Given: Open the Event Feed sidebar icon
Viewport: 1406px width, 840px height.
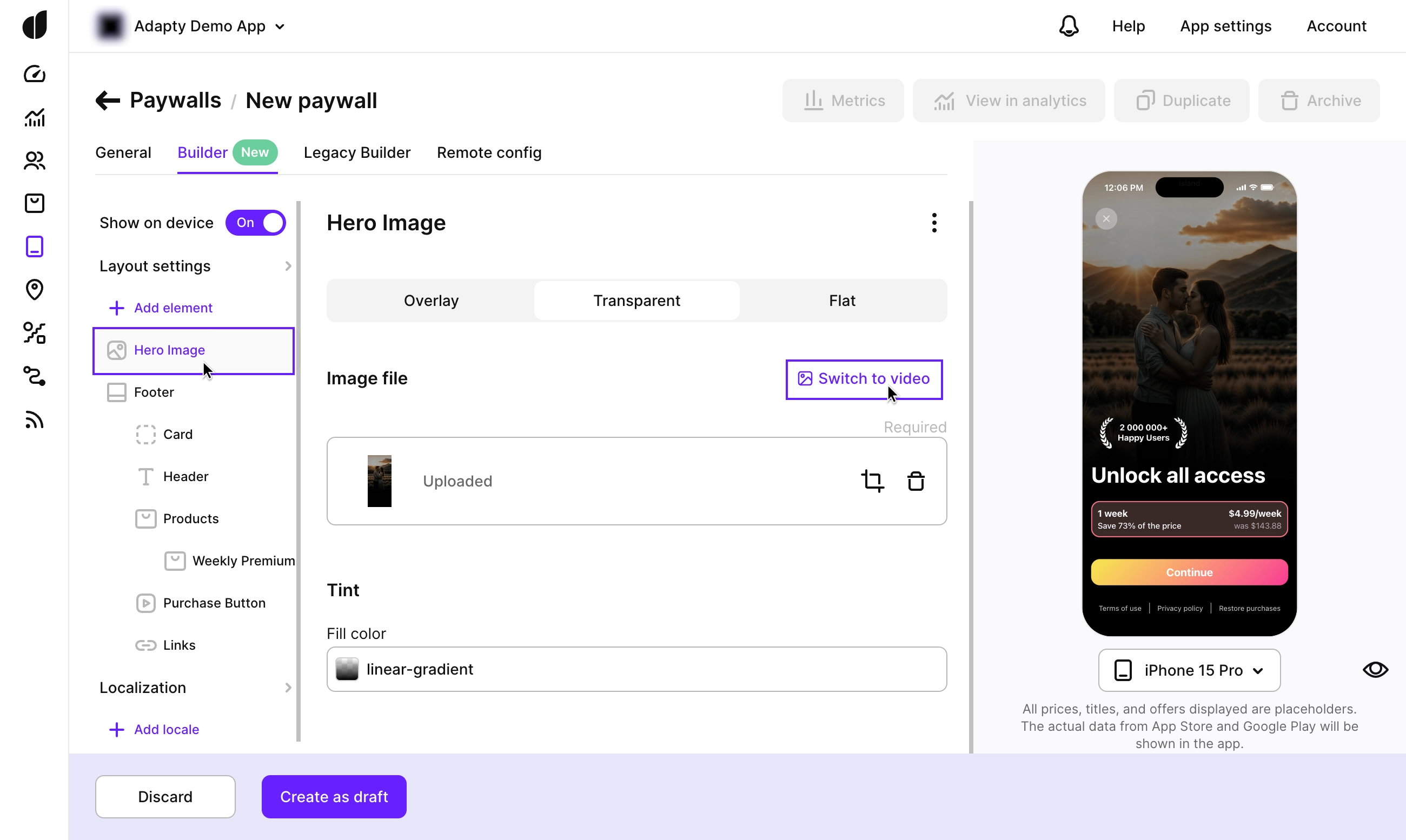Looking at the screenshot, I should tap(35, 420).
